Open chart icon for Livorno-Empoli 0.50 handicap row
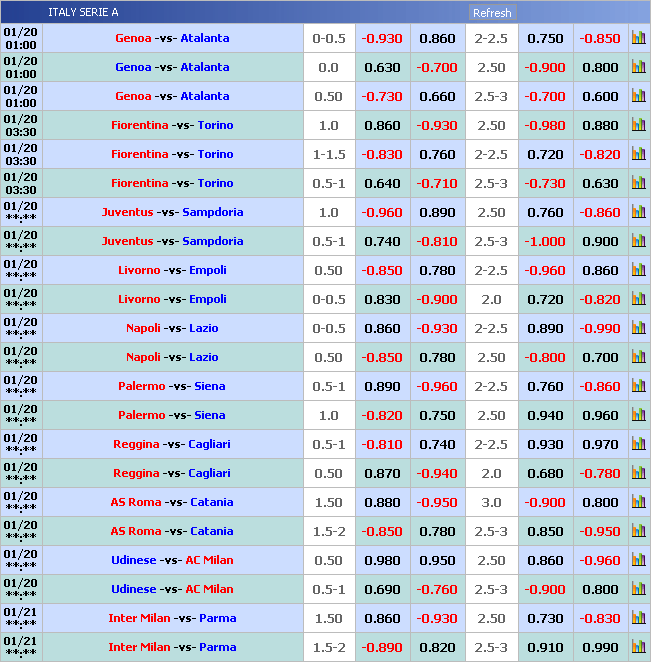 (638, 270)
